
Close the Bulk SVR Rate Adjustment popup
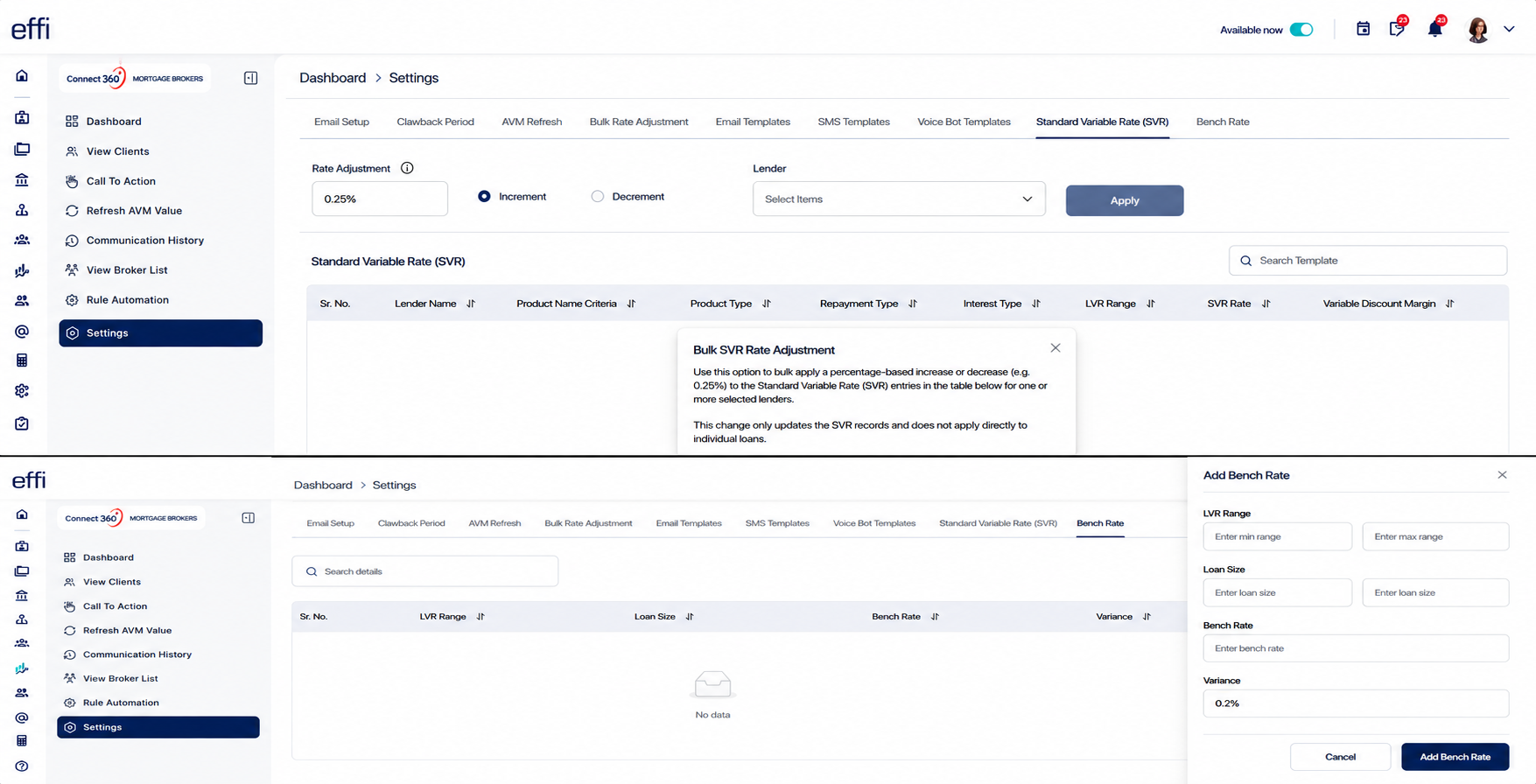(1056, 348)
